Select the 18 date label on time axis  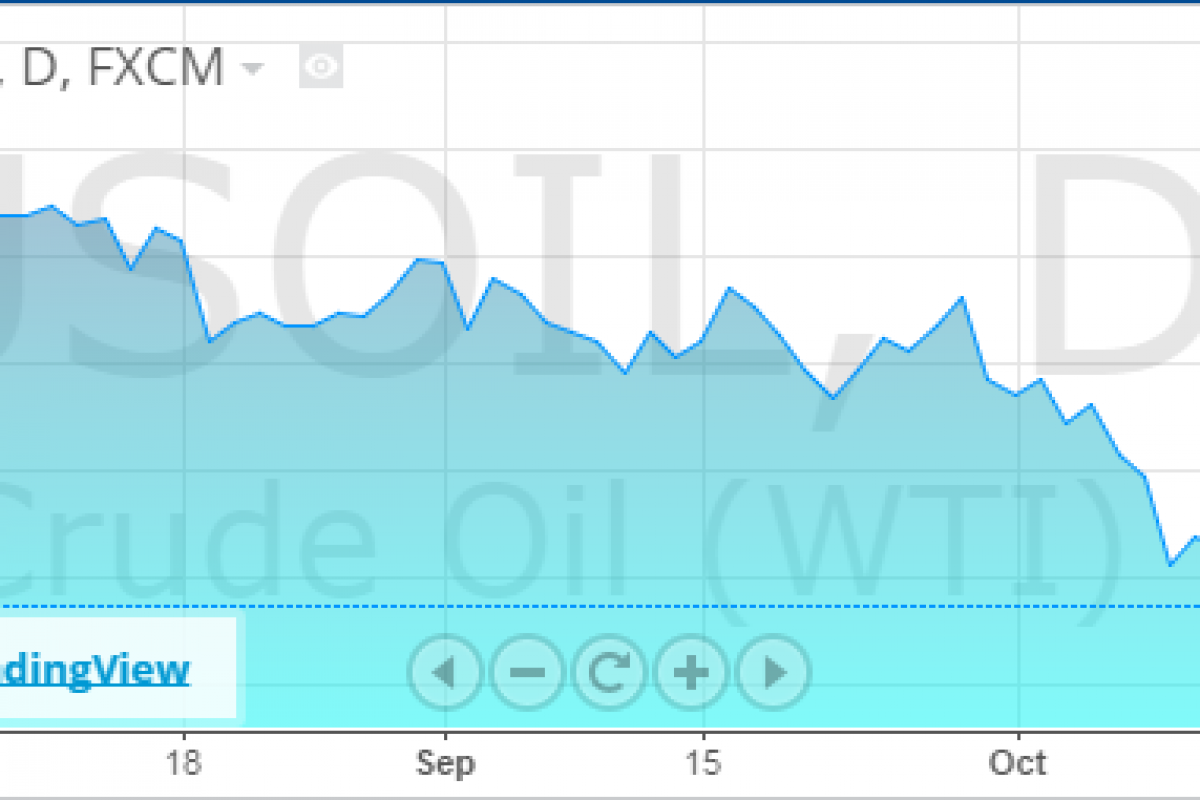(x=184, y=765)
